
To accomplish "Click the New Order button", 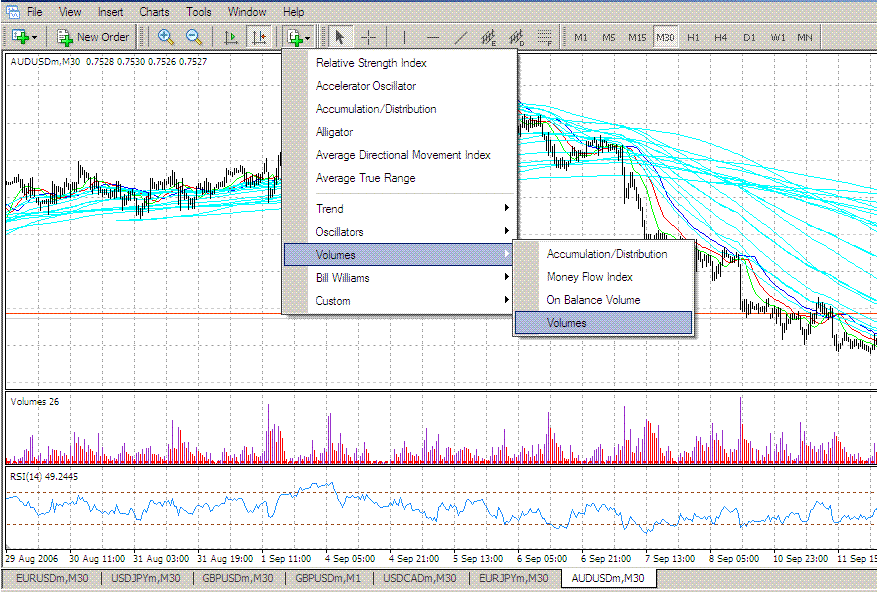I will [93, 37].
